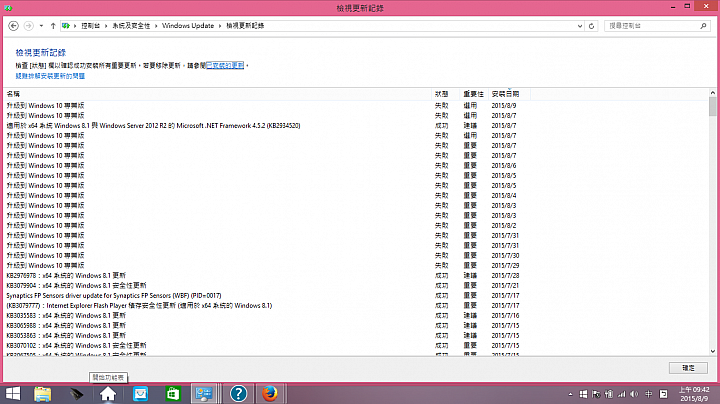Open the home icon app on taskbar

[108, 394]
